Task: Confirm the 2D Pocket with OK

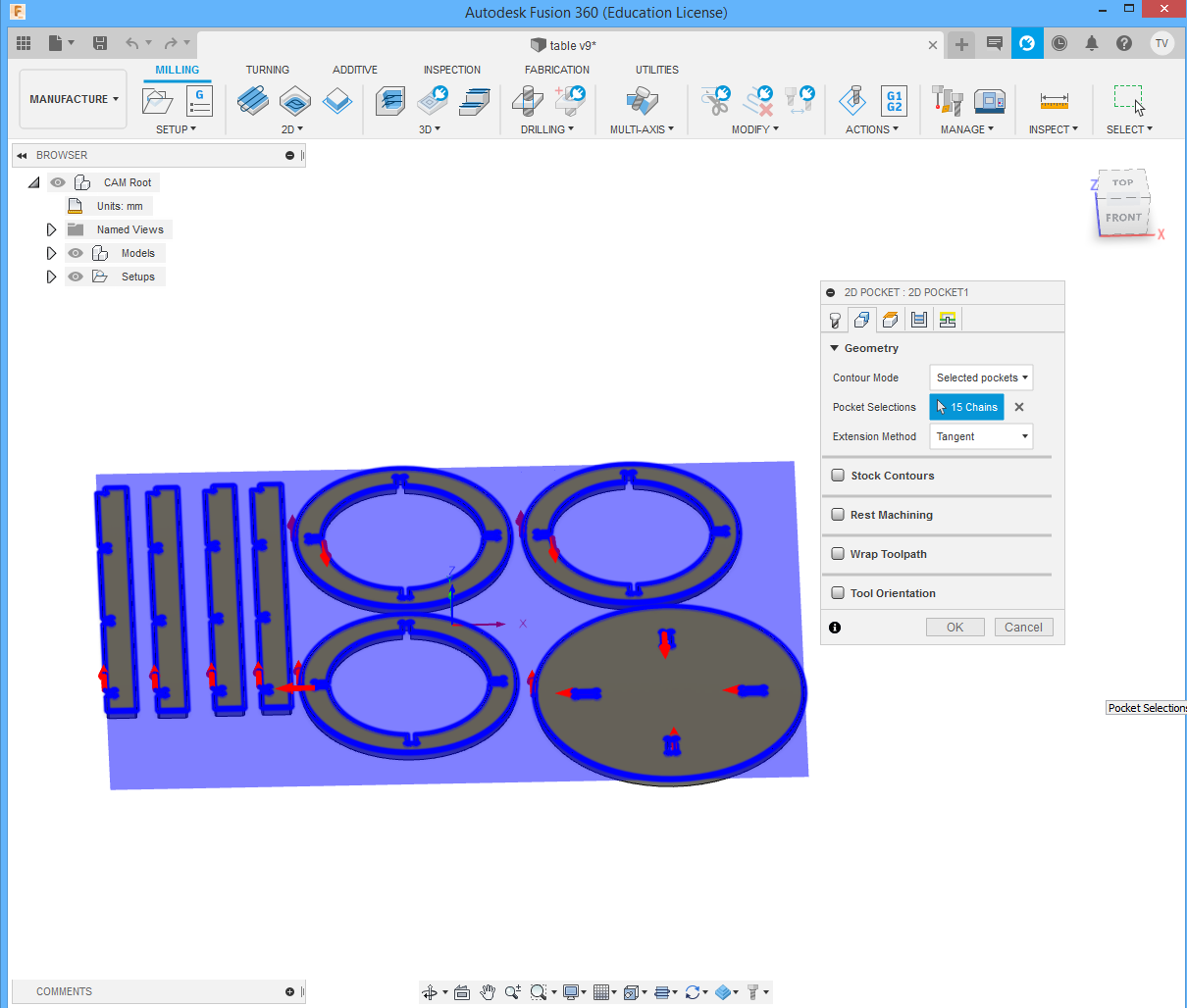Action: (955, 628)
